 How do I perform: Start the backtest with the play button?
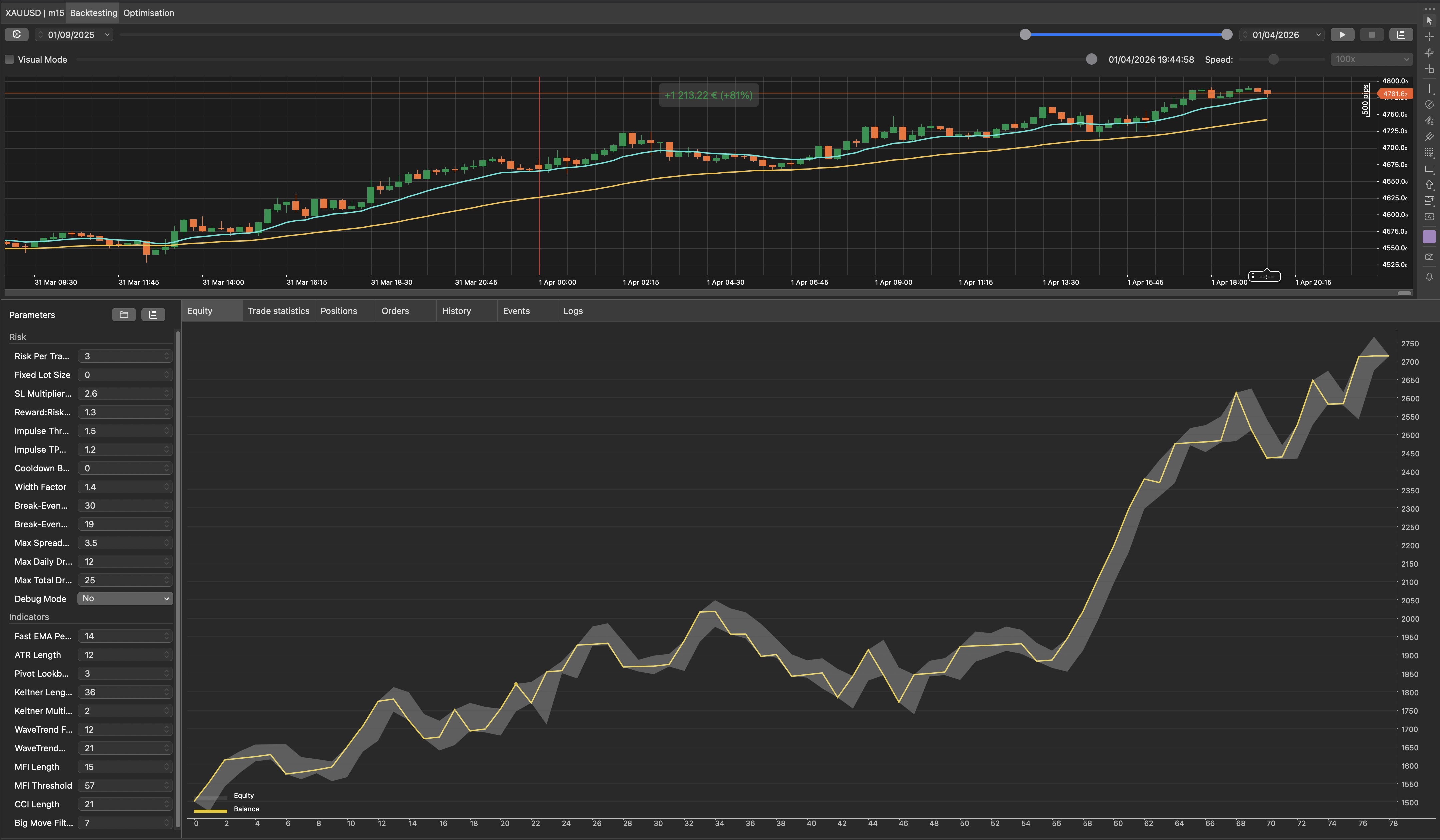(x=1342, y=34)
